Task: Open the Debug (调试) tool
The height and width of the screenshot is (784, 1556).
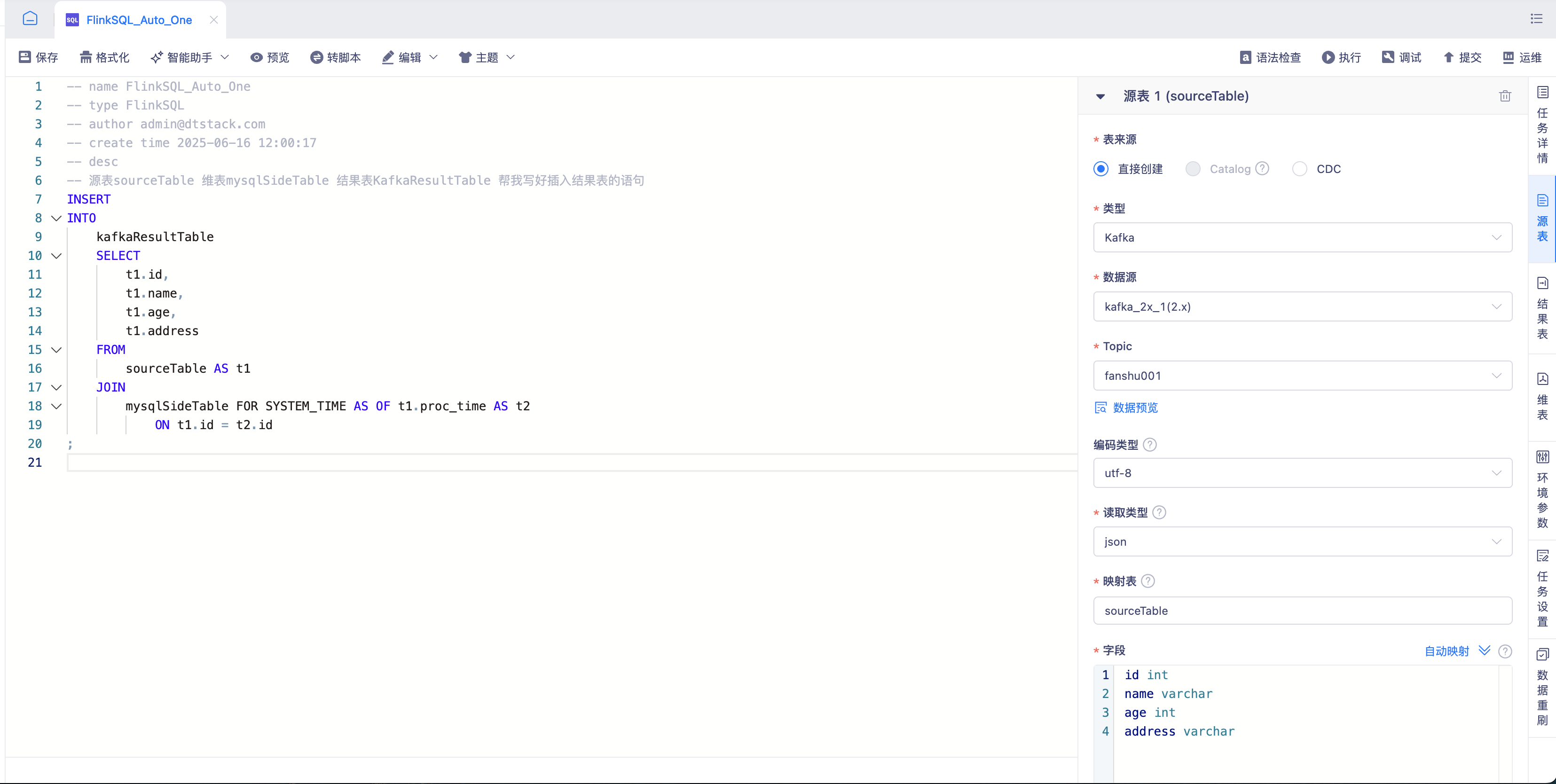Action: (x=1401, y=57)
